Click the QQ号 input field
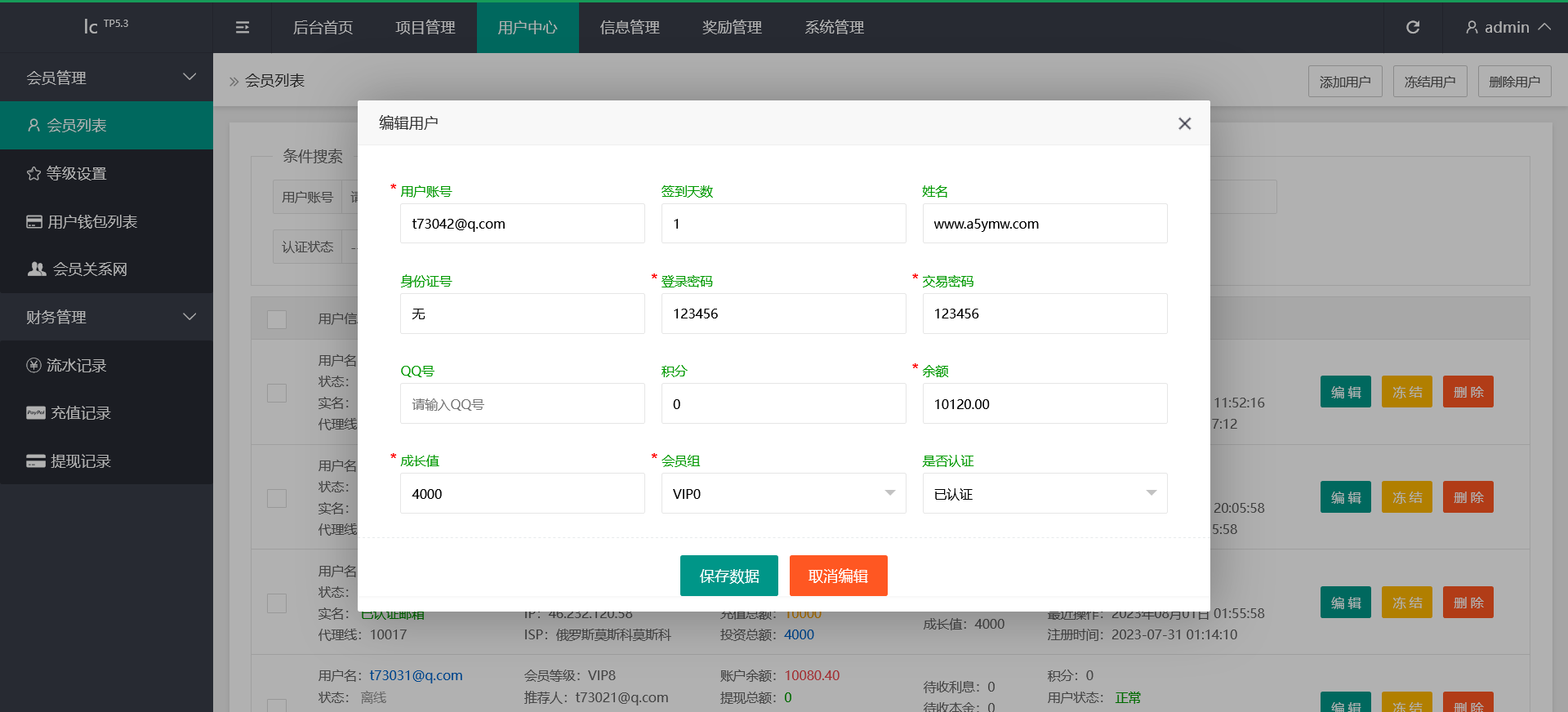 click(x=522, y=403)
